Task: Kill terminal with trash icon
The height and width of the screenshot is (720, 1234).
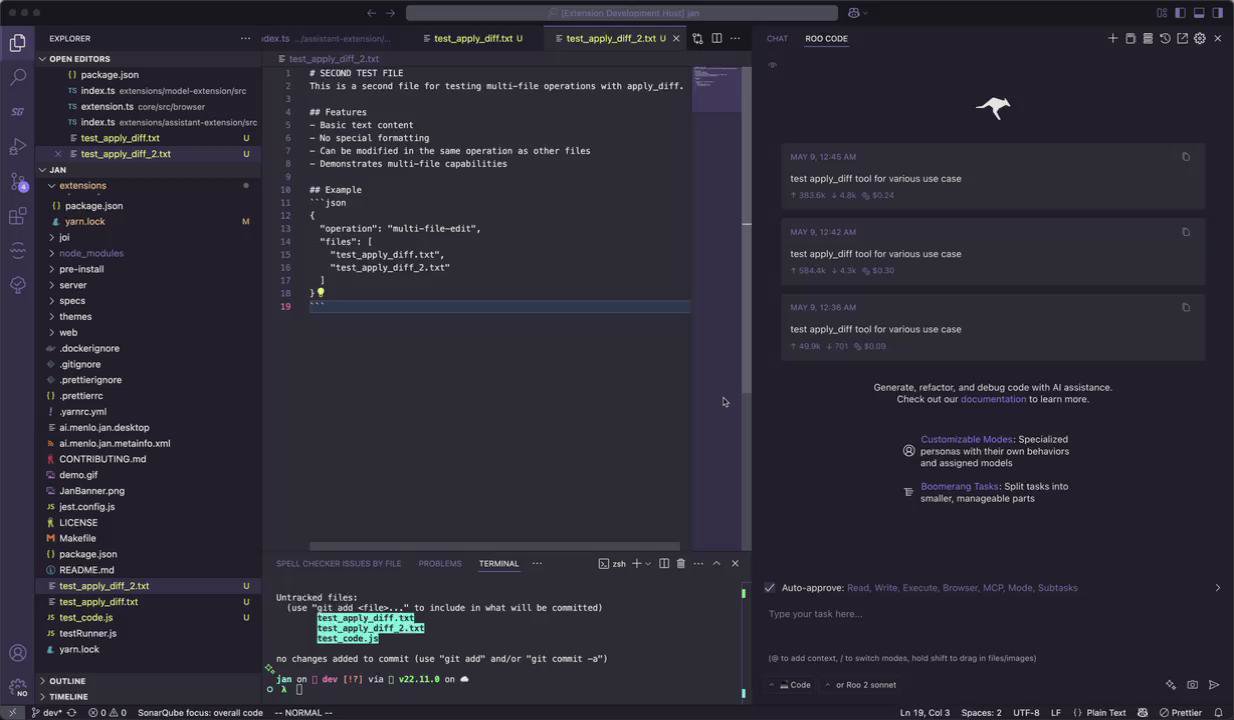Action: [681, 563]
